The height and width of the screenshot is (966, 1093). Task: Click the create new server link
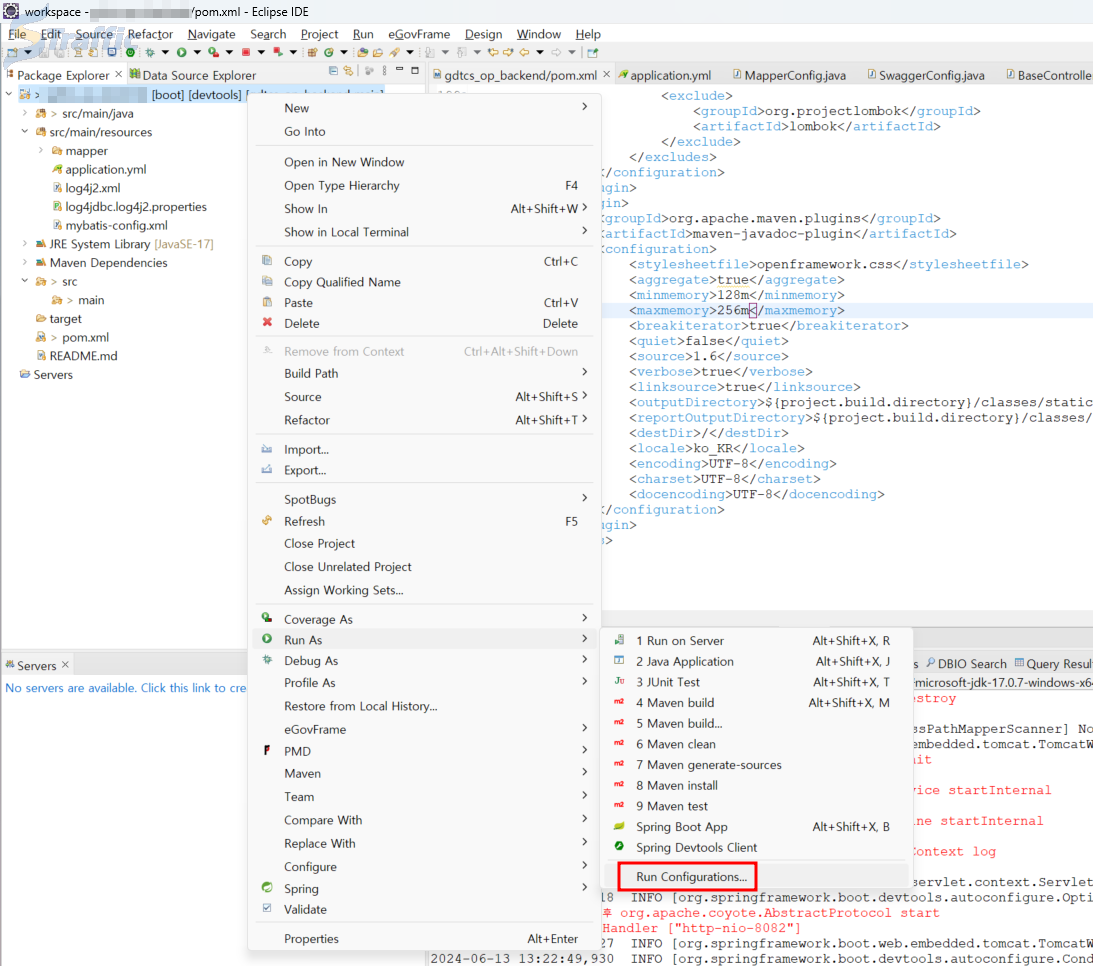[125, 688]
